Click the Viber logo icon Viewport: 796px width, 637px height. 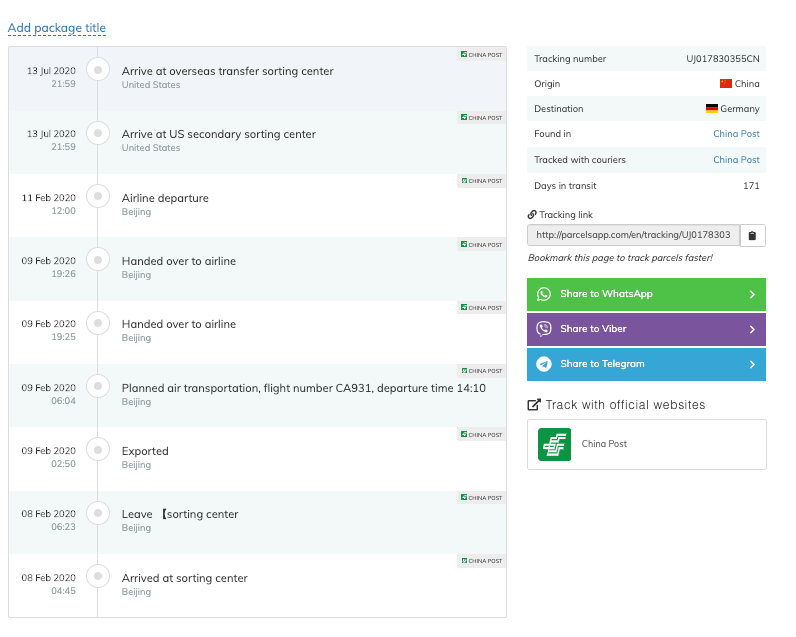click(x=544, y=329)
